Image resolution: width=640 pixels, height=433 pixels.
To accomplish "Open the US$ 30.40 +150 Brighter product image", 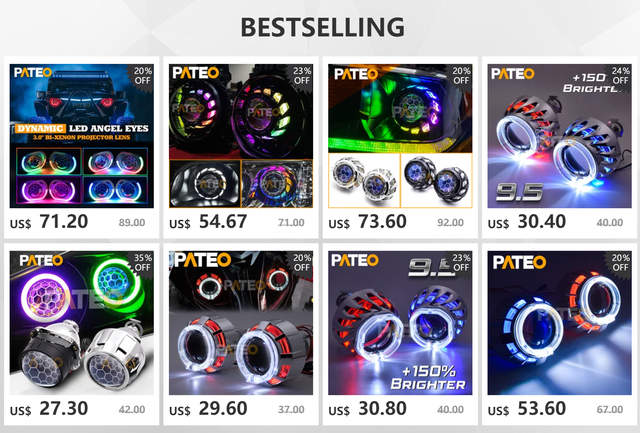I will [559, 136].
